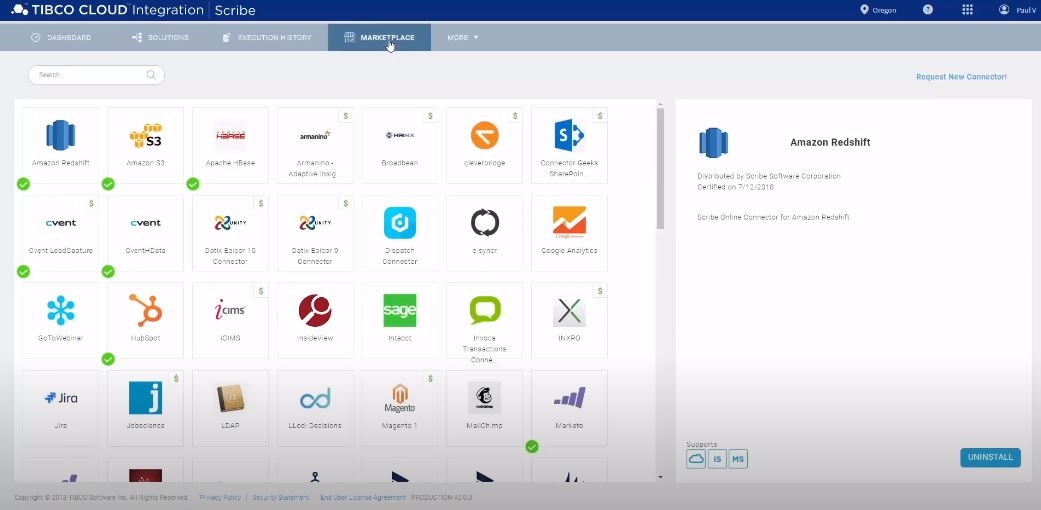Click the scrollbar down arrow
Screen dimensions: 1041x510
coord(660,477)
